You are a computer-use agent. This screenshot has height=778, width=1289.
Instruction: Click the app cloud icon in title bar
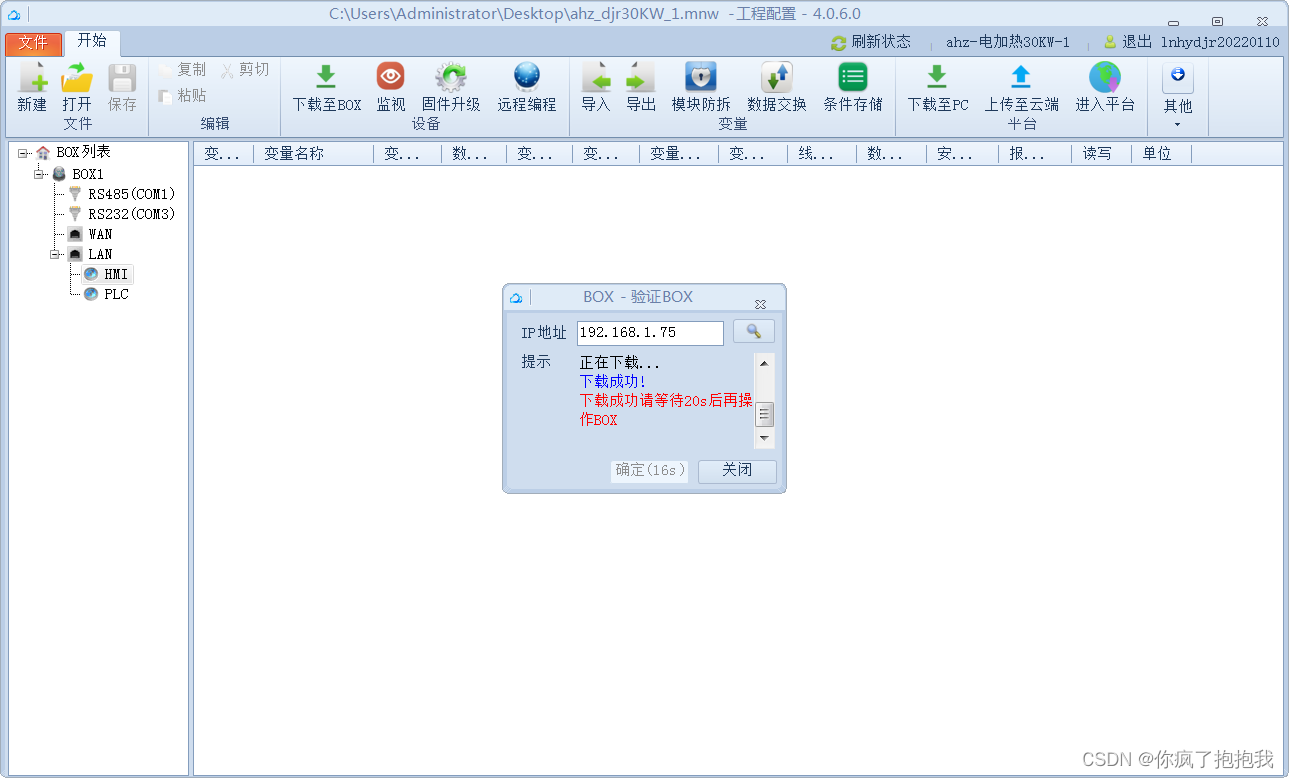[x=13, y=14]
